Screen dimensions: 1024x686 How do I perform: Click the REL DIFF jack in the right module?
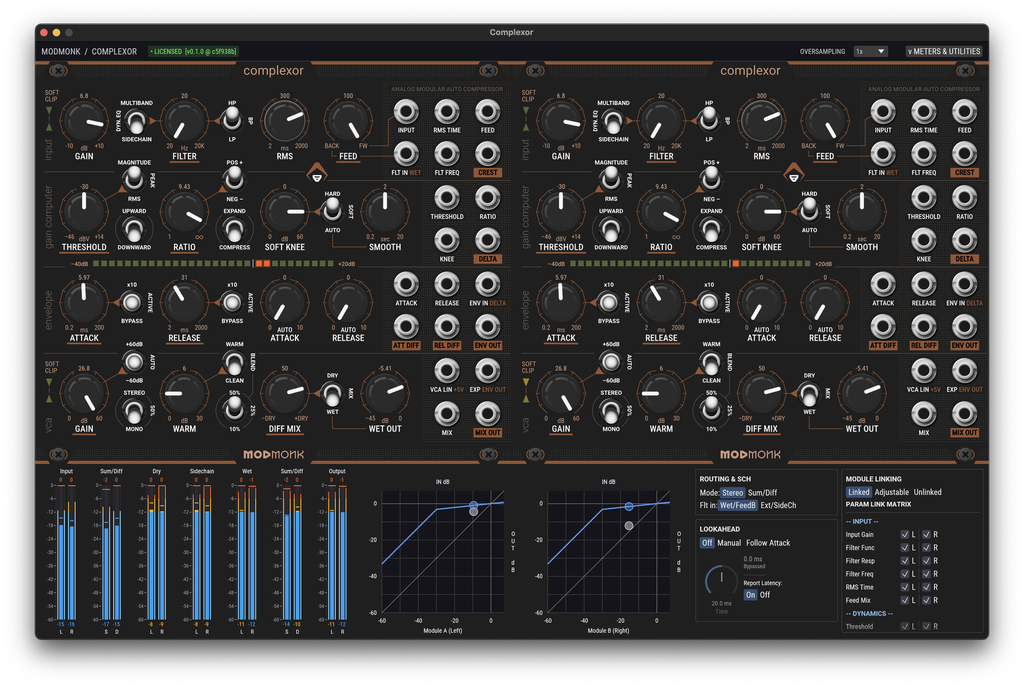(x=923, y=327)
